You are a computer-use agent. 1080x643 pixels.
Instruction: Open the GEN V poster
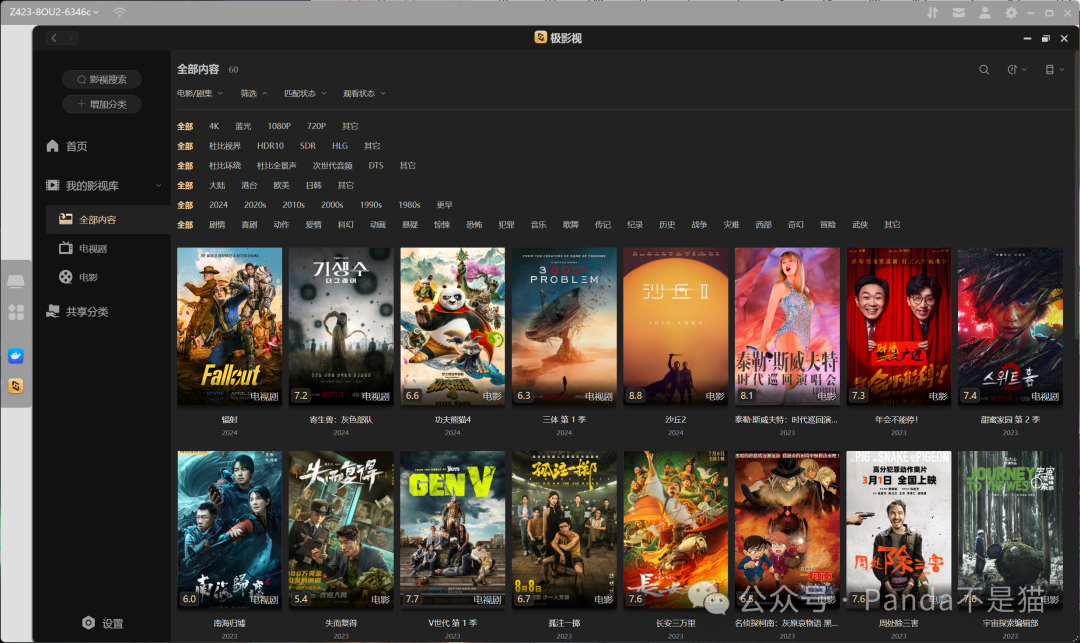[453, 529]
